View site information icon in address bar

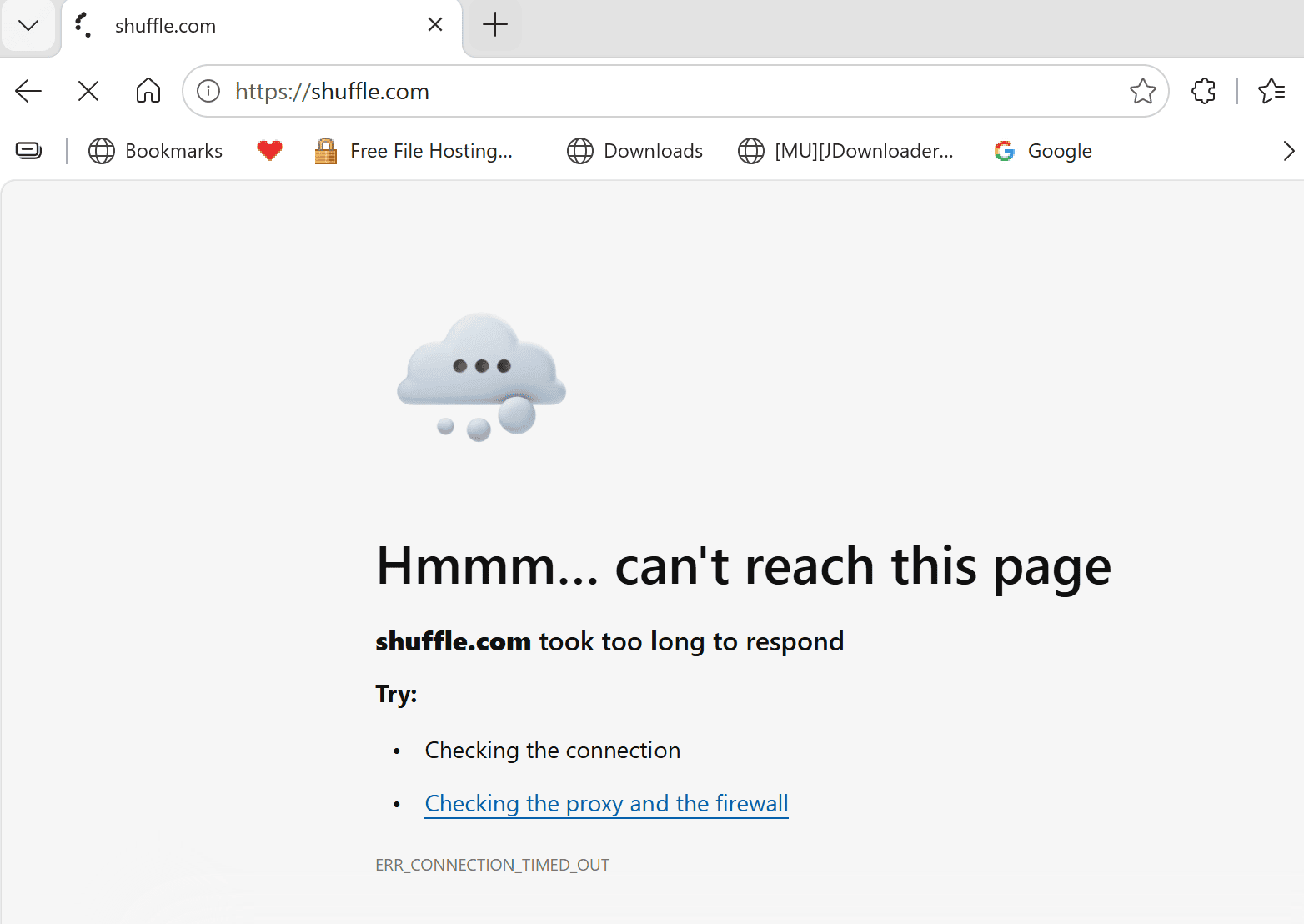point(208,91)
